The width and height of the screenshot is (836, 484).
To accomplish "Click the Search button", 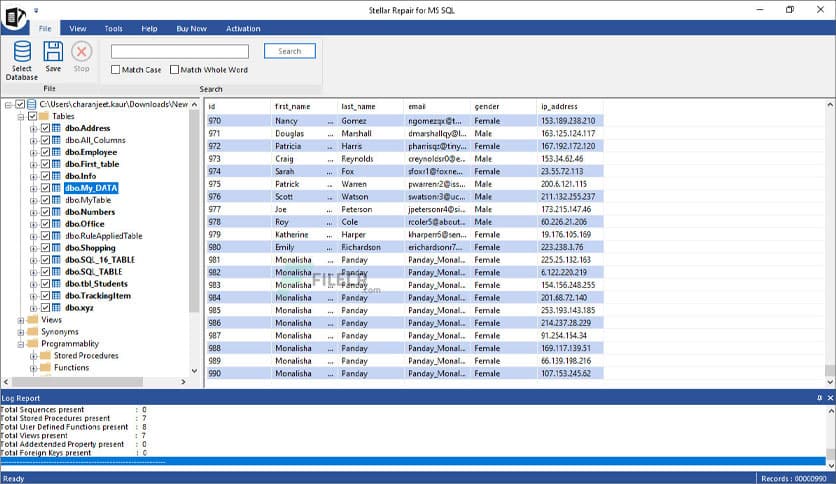I will click(290, 51).
